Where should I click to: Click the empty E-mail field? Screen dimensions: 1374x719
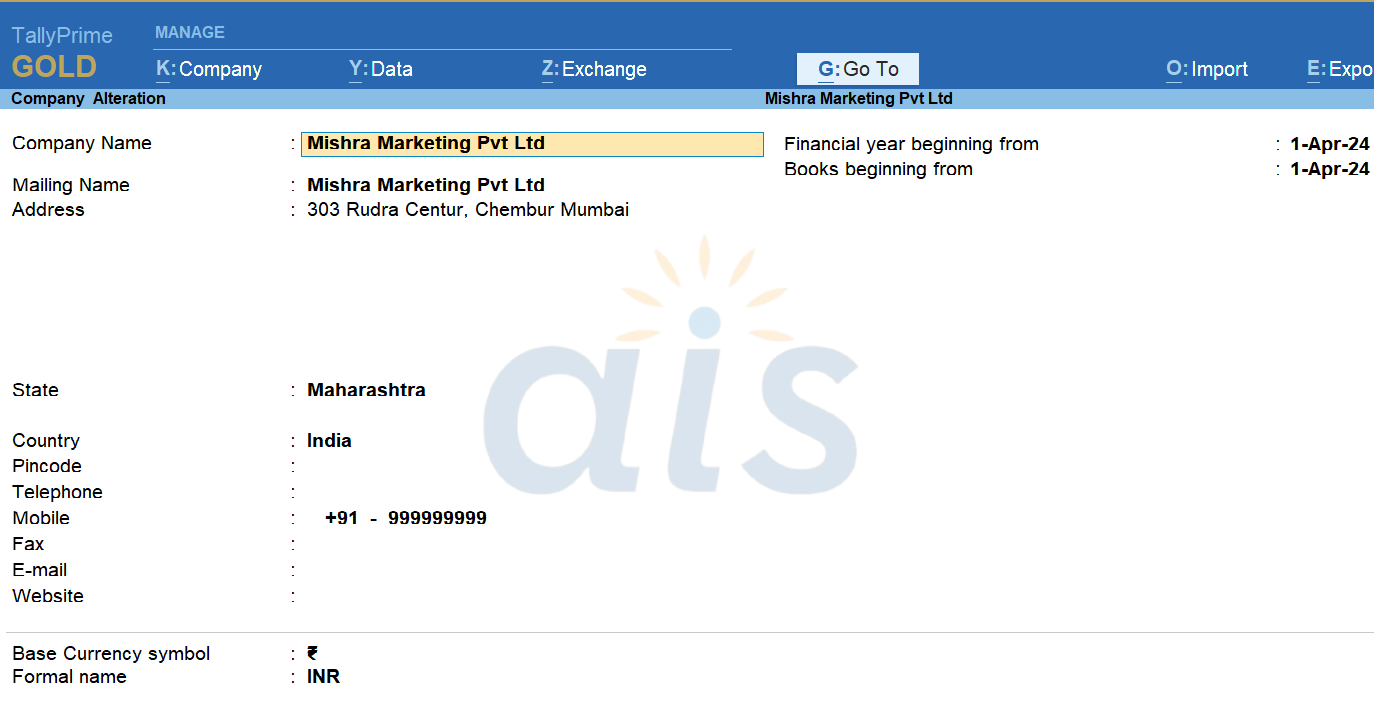coord(400,570)
